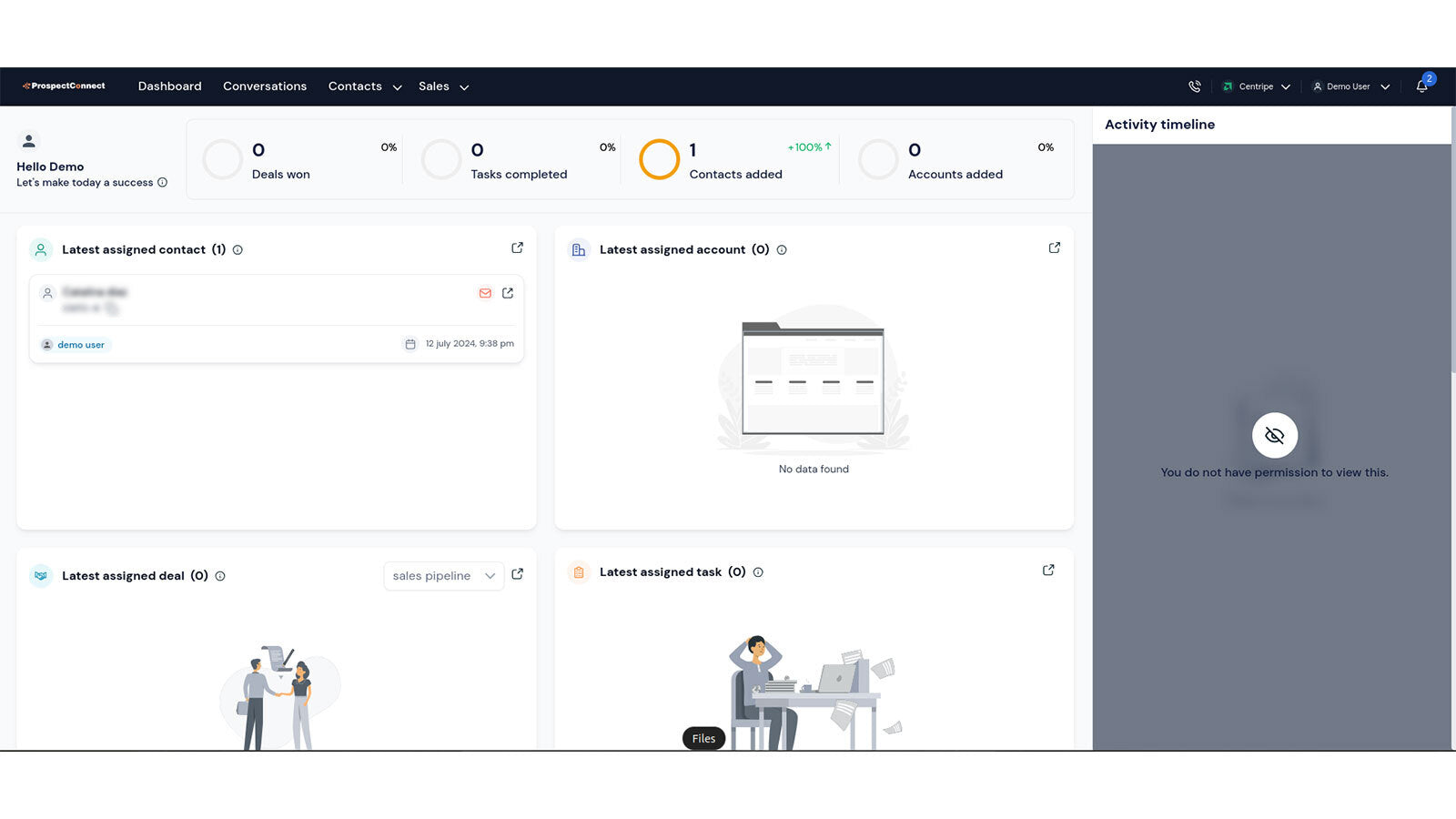1456x819 pixels.
Task: Click the Latest assigned deal handshake icon
Action: point(41,575)
